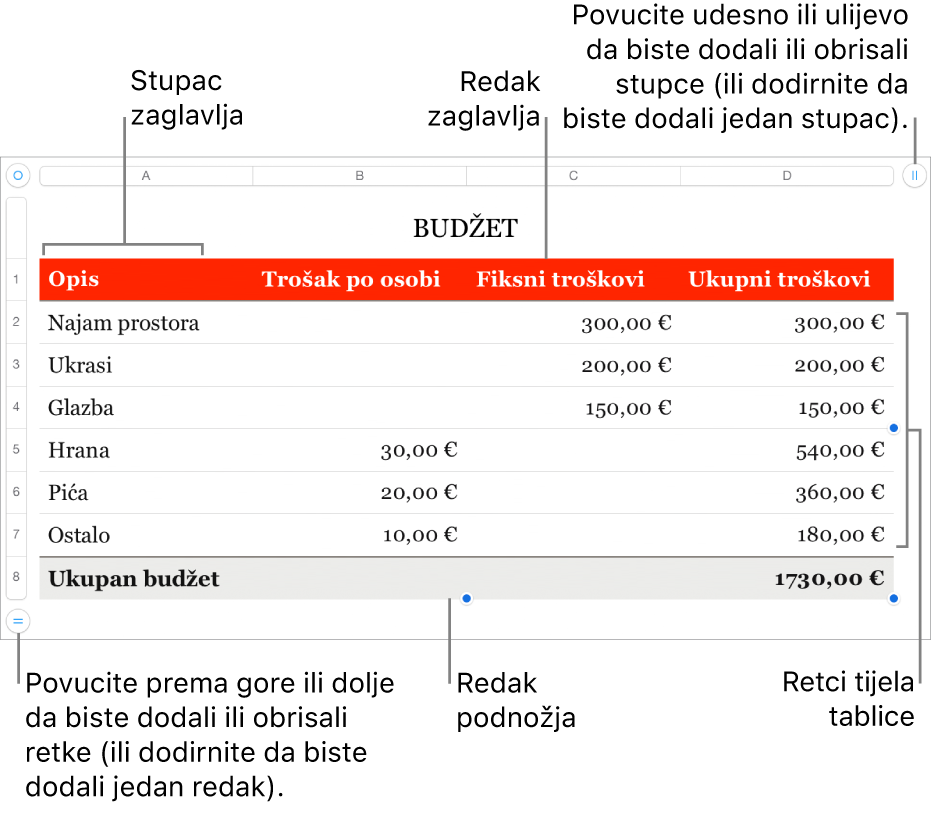
Task: Select Glazba fixed cost 150,00 €
Action: click(x=574, y=407)
